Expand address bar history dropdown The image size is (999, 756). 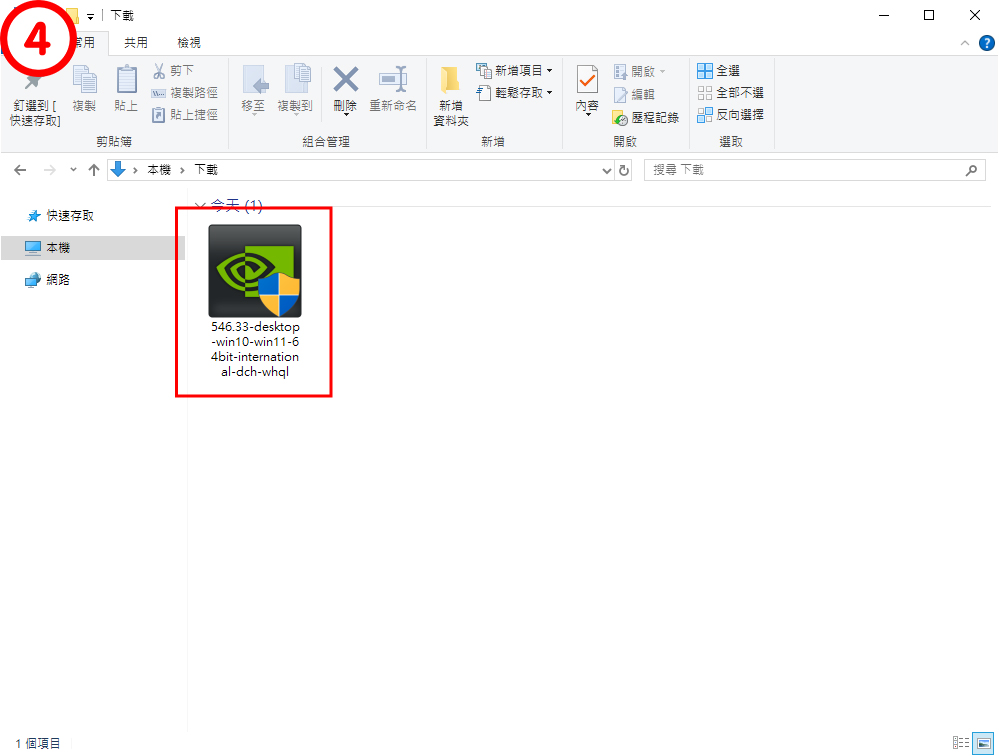(x=607, y=170)
